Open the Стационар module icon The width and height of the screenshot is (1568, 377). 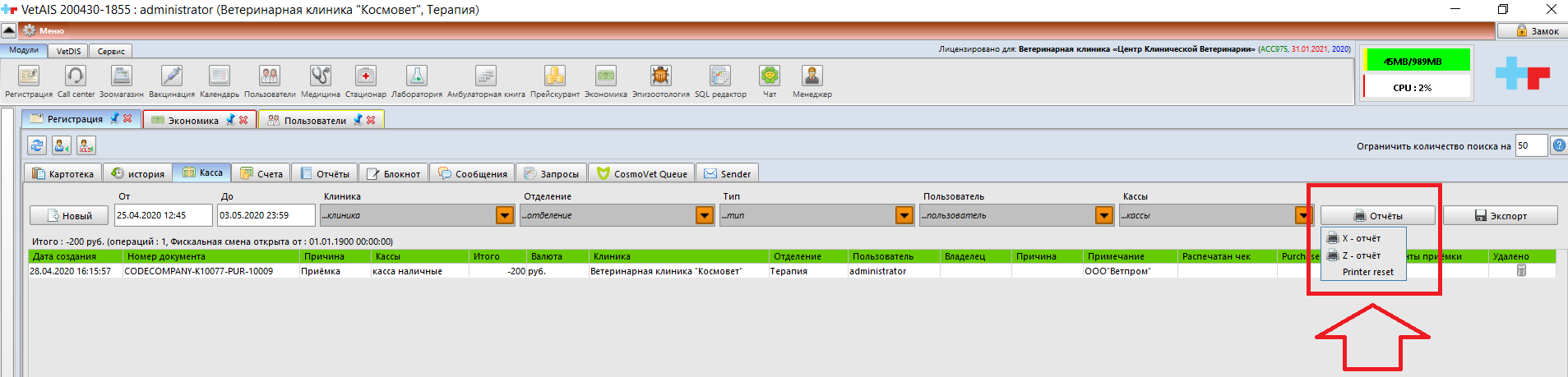click(365, 77)
